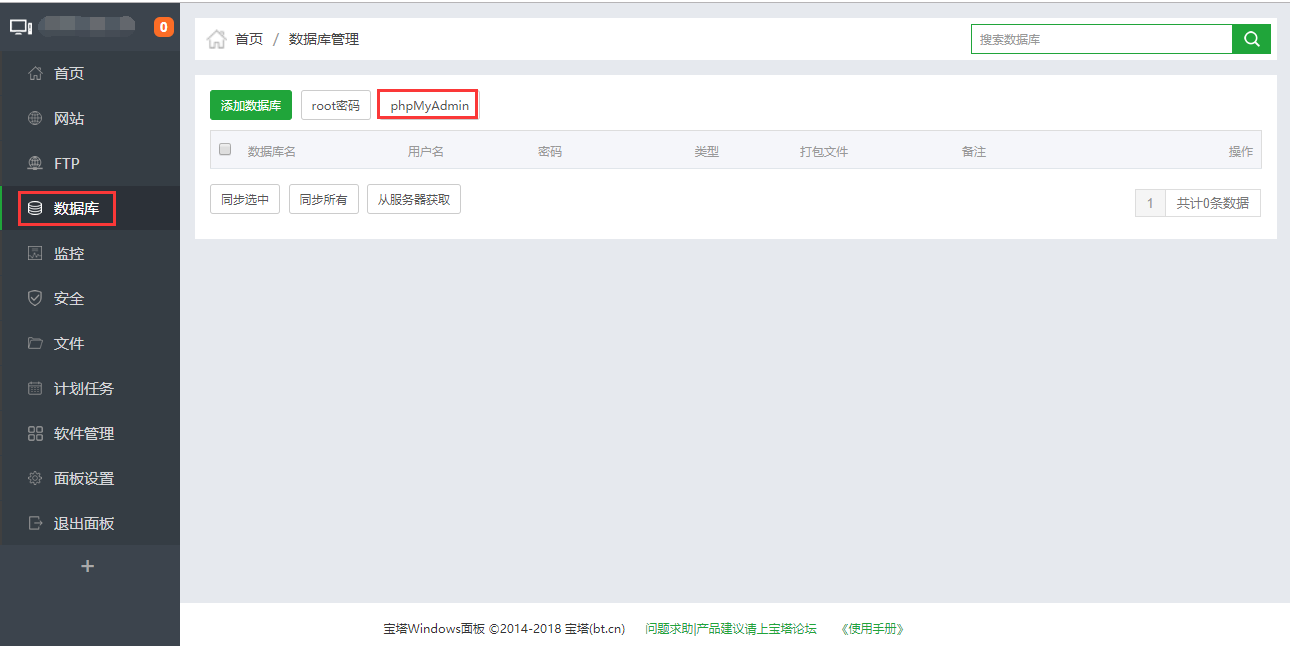Launch phpMyAdmin from the toolbar
1290x646 pixels.
point(429,105)
